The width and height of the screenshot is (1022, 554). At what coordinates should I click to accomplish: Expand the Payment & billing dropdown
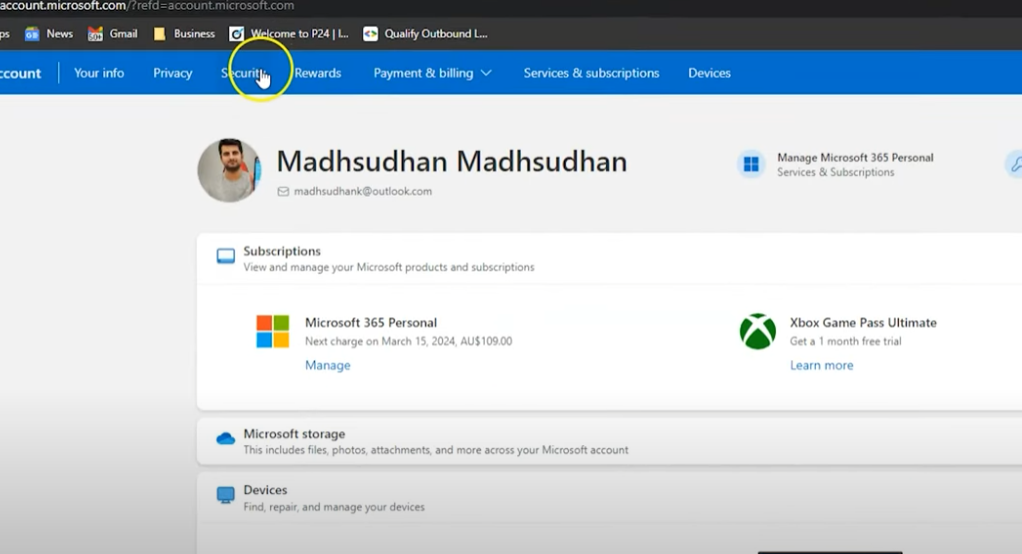432,73
